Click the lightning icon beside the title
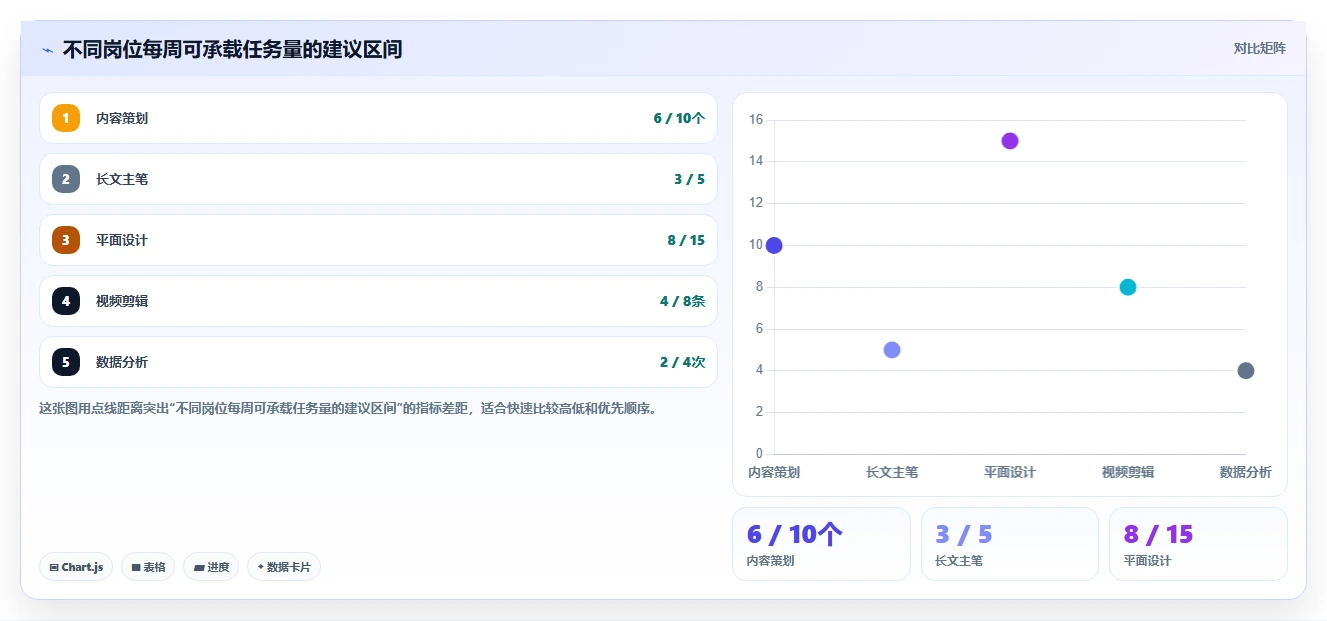Viewport: 1327px width, 621px height. (48, 50)
